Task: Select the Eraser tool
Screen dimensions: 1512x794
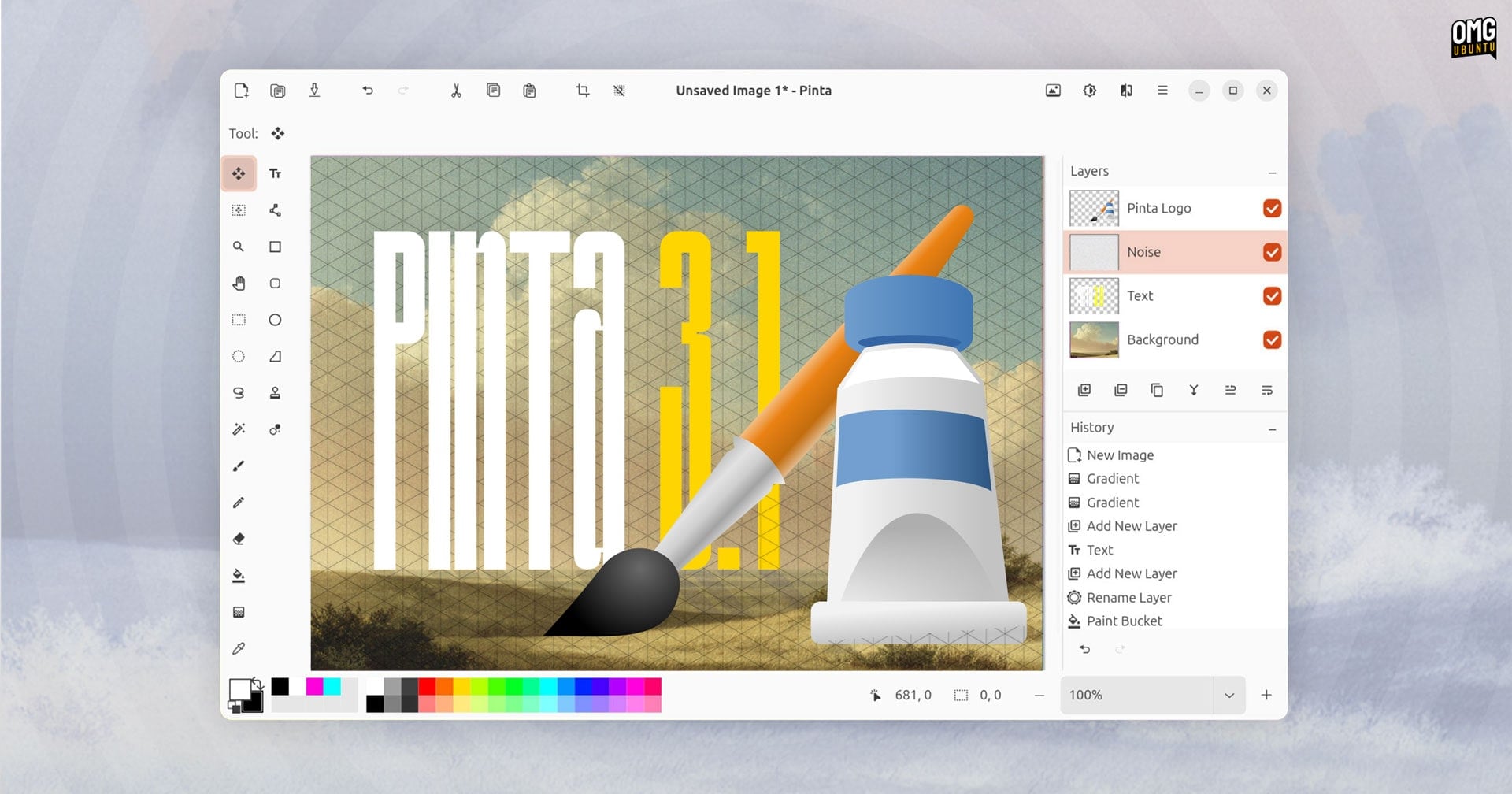Action: point(239,539)
